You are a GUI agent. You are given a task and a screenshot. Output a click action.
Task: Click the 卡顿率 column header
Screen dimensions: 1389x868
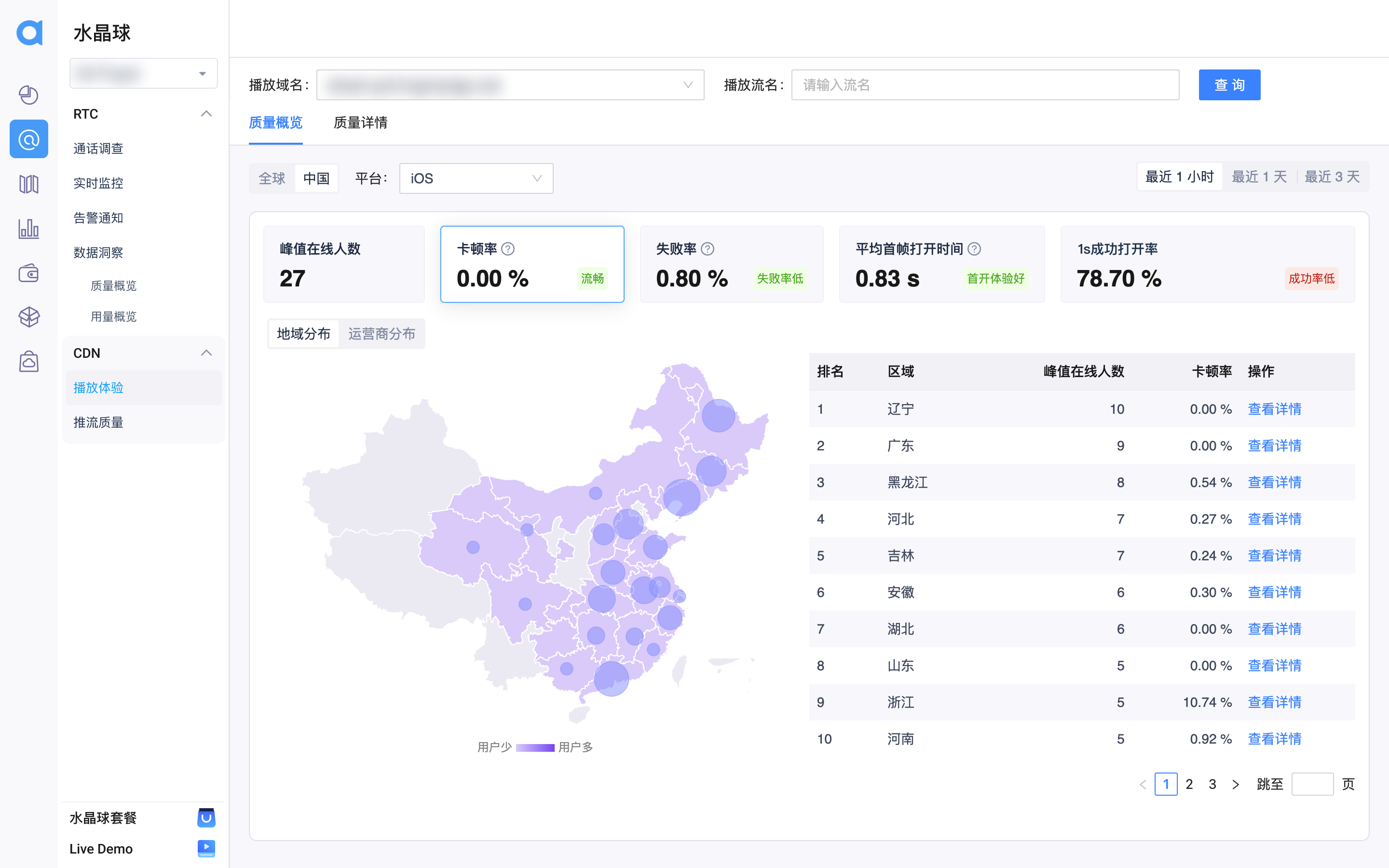[x=1212, y=371]
